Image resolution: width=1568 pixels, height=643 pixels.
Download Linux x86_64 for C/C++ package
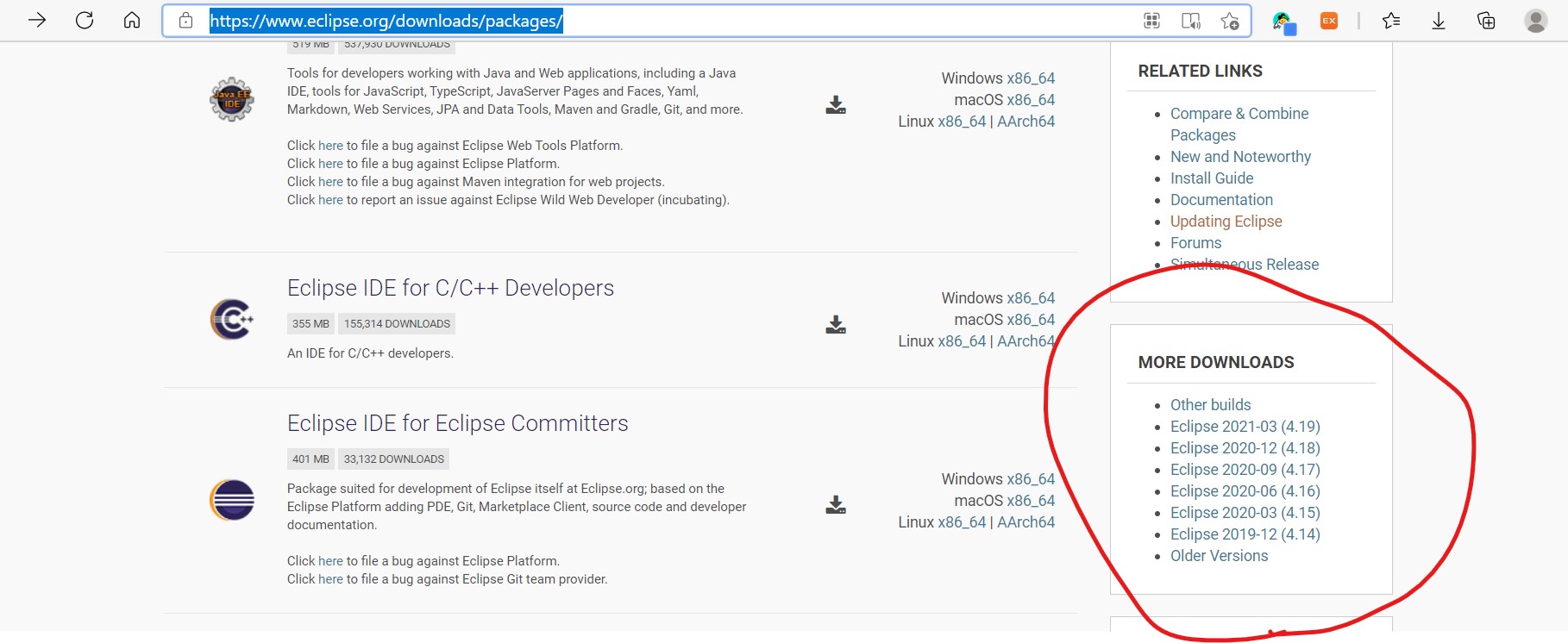[x=962, y=341]
